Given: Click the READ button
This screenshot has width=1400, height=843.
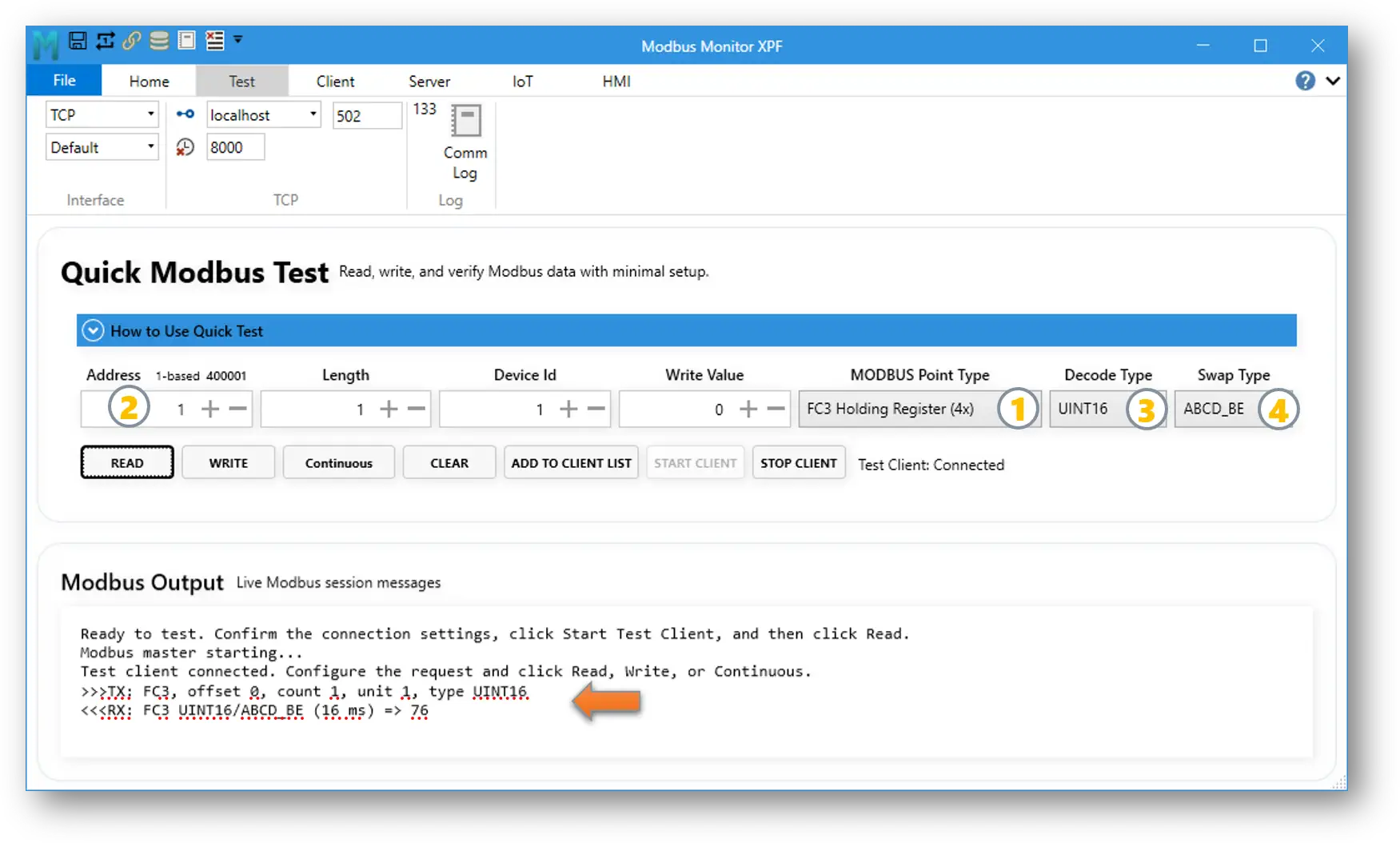Looking at the screenshot, I should [127, 462].
